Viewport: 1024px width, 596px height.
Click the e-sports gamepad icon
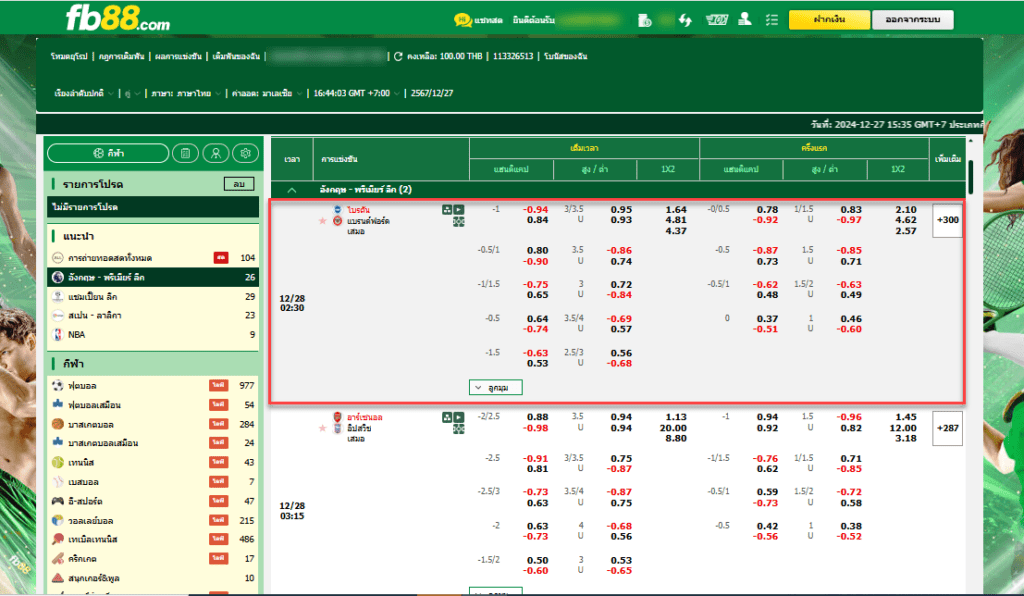tap(57, 501)
